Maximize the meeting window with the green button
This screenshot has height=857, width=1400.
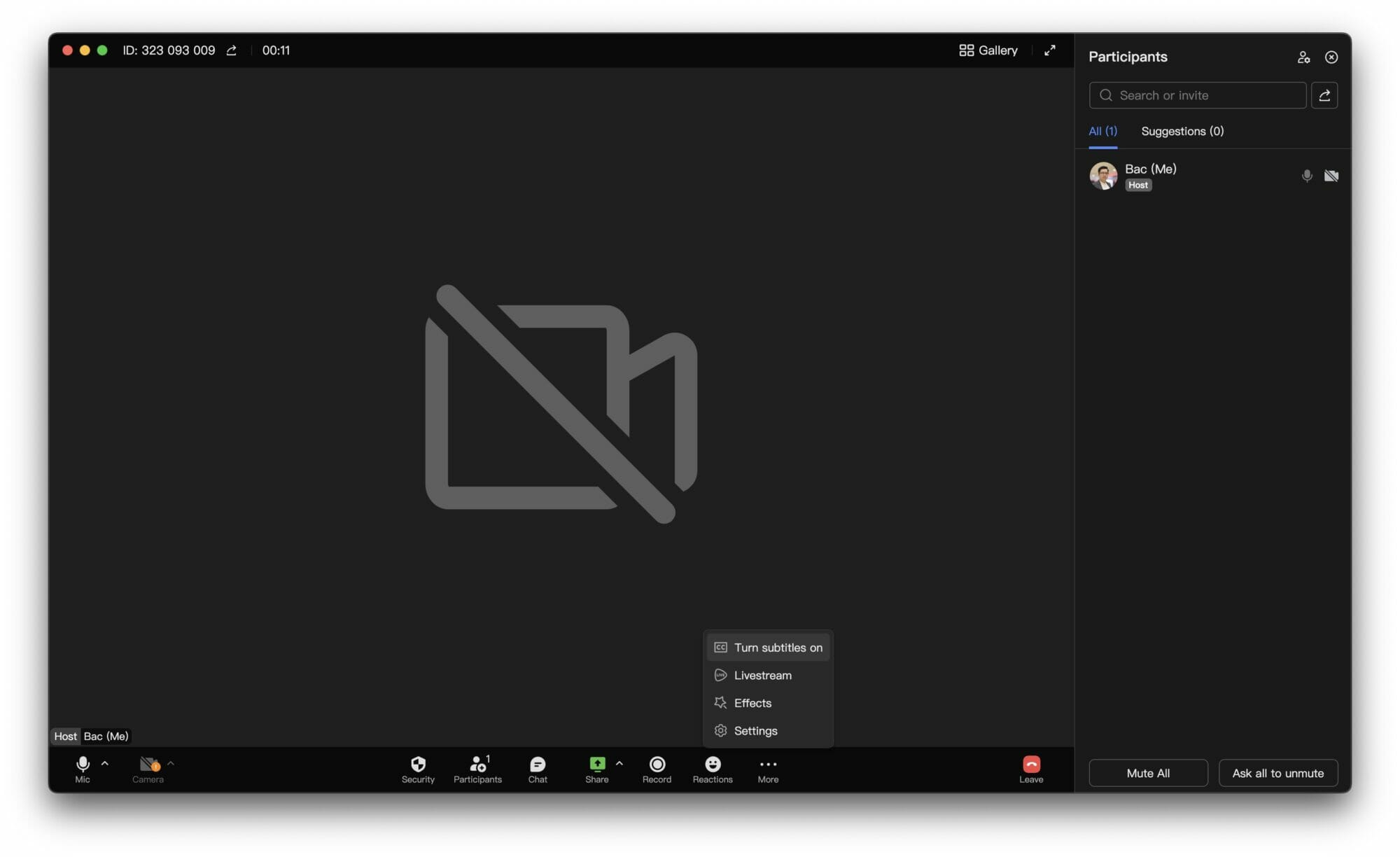click(x=102, y=50)
